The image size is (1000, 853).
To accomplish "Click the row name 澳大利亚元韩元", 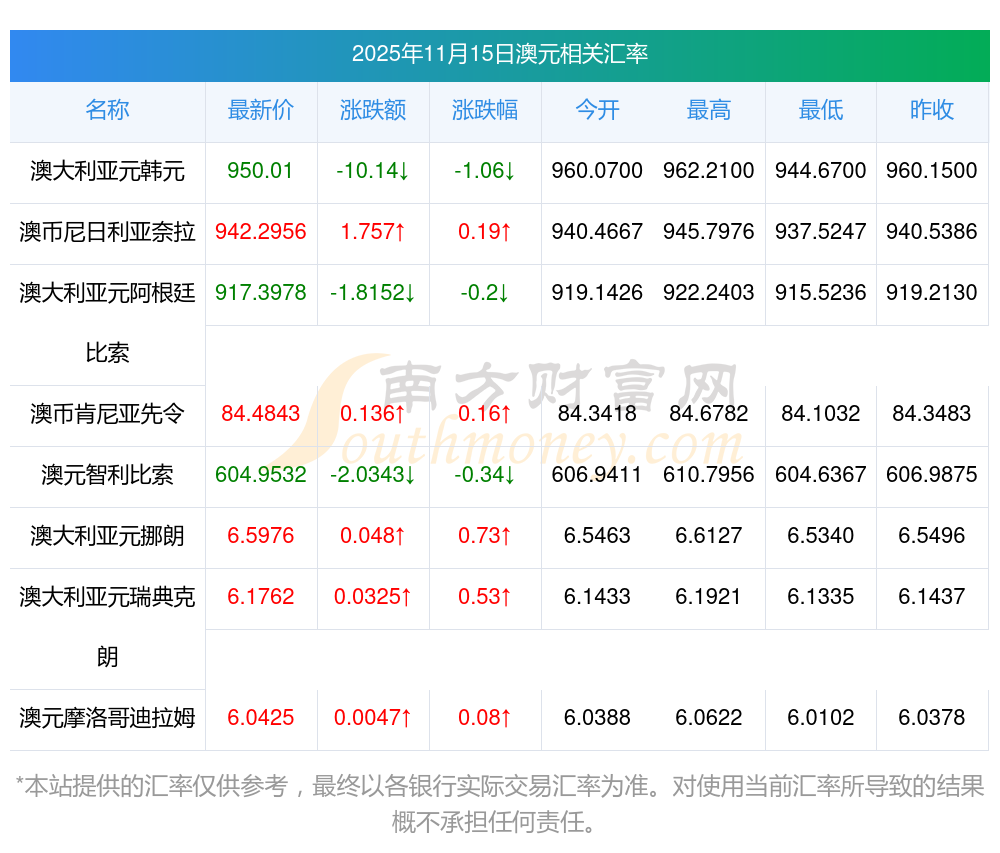I will (x=107, y=171).
